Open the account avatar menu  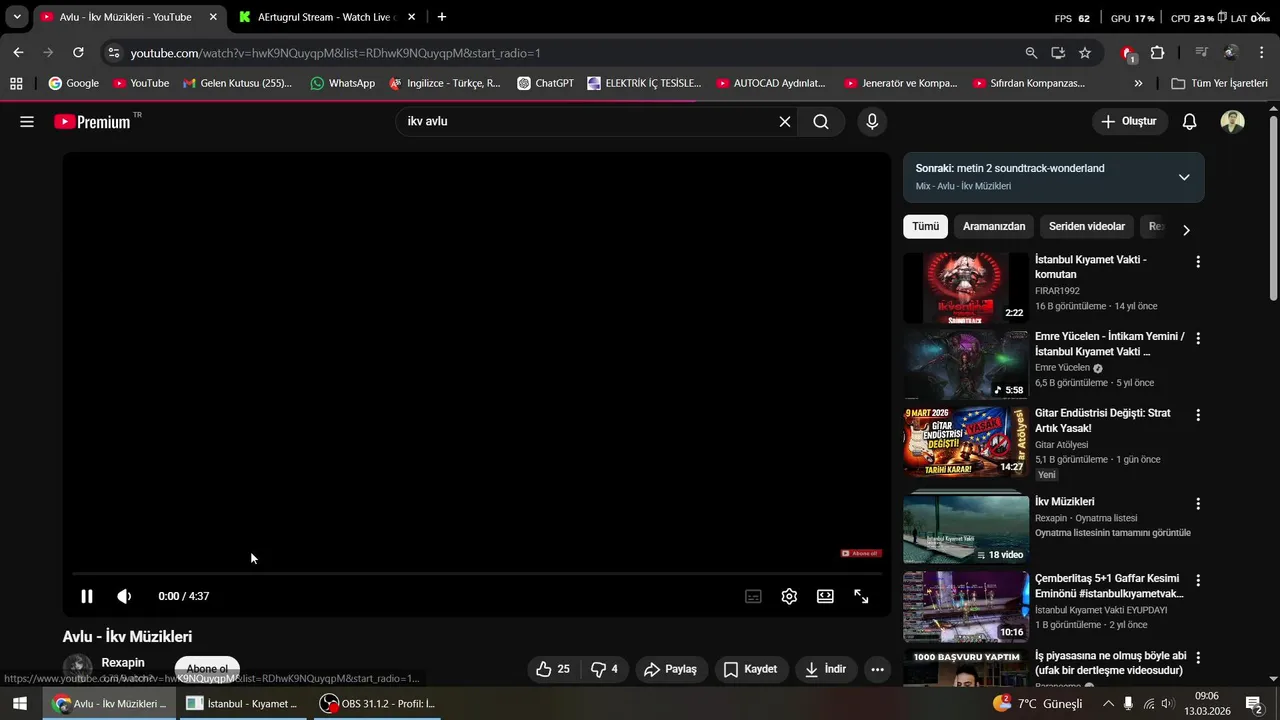pos(1232,122)
